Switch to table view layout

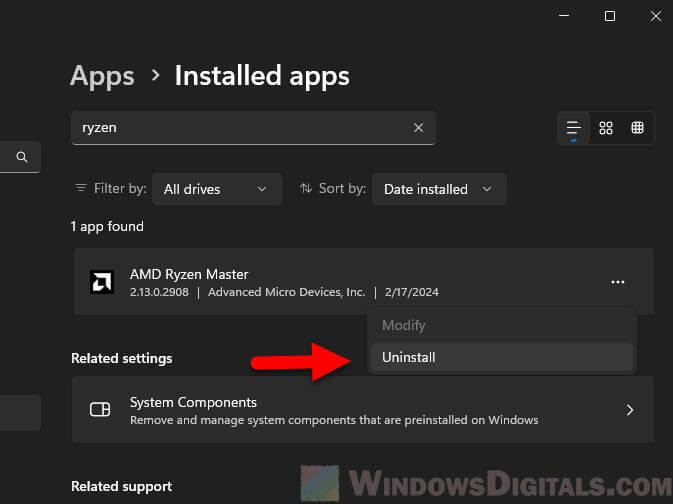click(x=637, y=128)
